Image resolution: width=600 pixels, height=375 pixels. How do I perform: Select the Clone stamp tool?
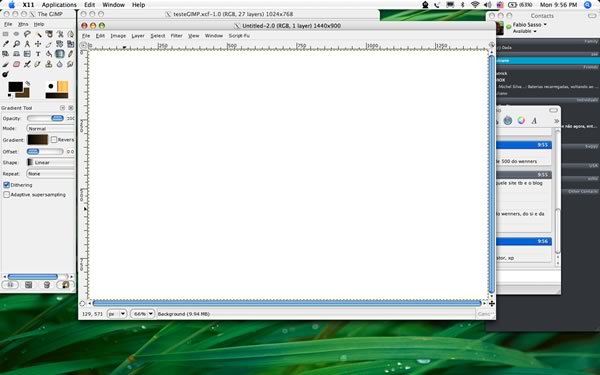point(49,64)
